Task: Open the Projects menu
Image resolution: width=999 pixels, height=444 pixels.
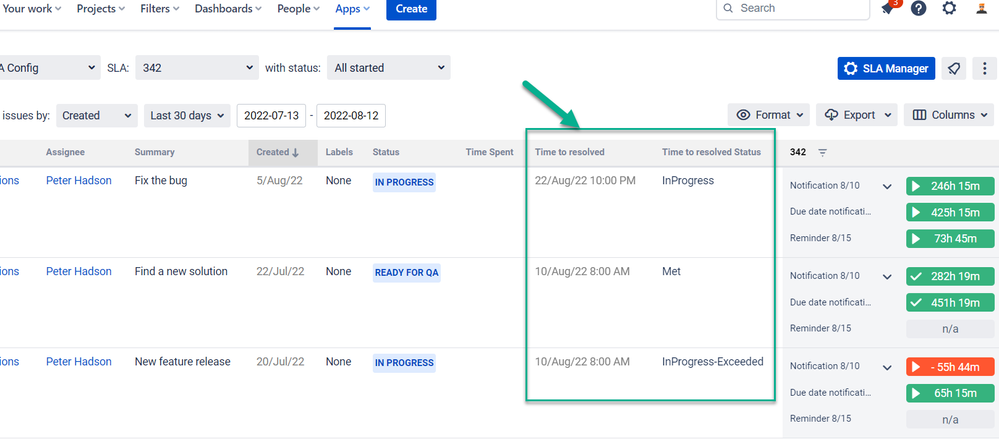Action: (x=101, y=9)
